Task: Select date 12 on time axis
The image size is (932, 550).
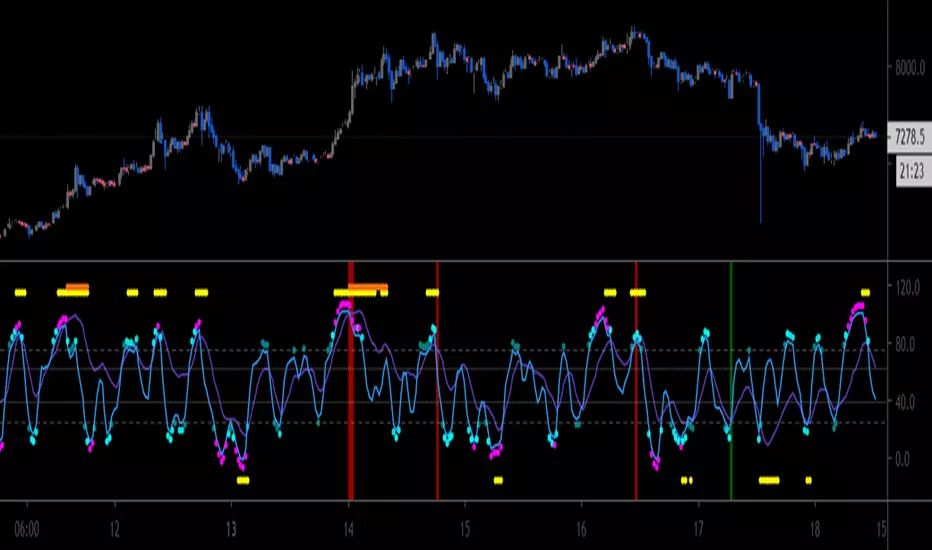Action: (115, 529)
